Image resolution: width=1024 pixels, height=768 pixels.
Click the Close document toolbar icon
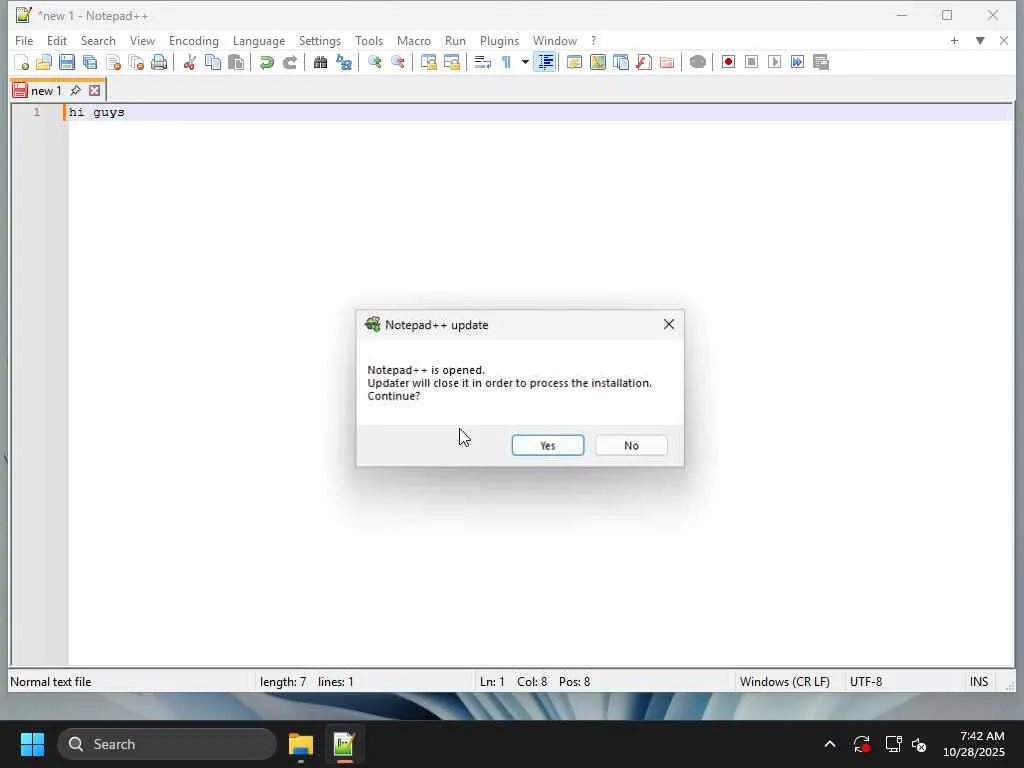(113, 62)
